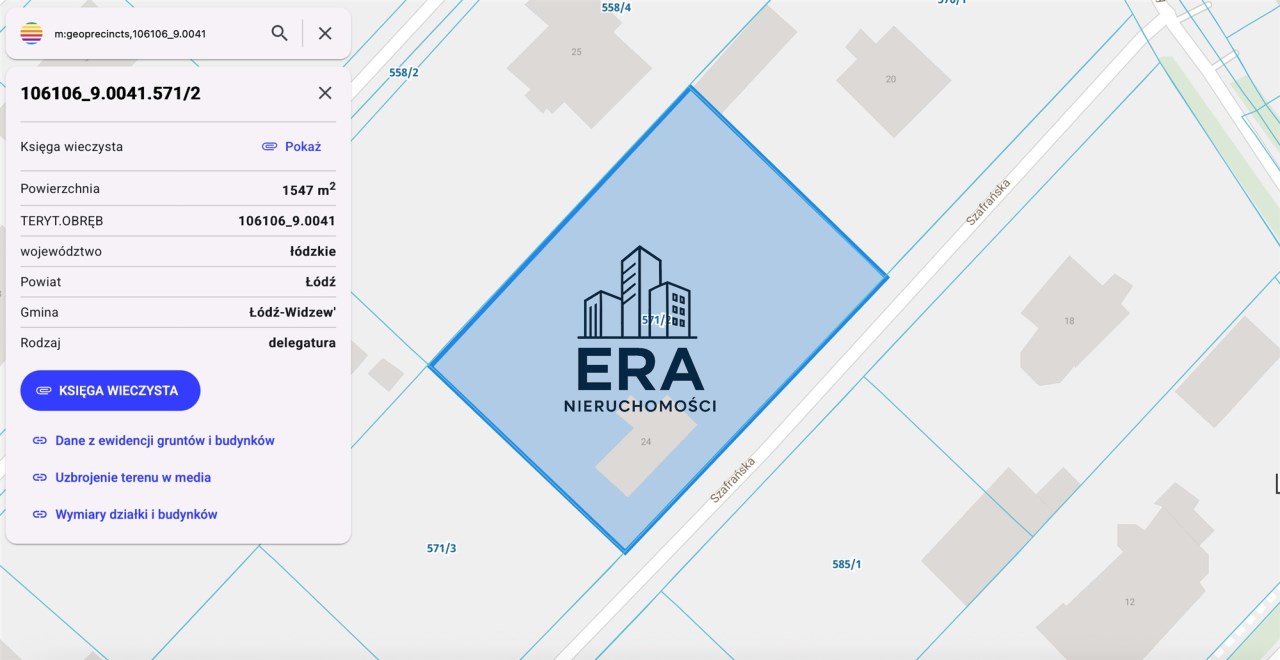The width and height of the screenshot is (1280, 660).
Task: Click parcel label 558/4 at top
Action: click(x=616, y=7)
